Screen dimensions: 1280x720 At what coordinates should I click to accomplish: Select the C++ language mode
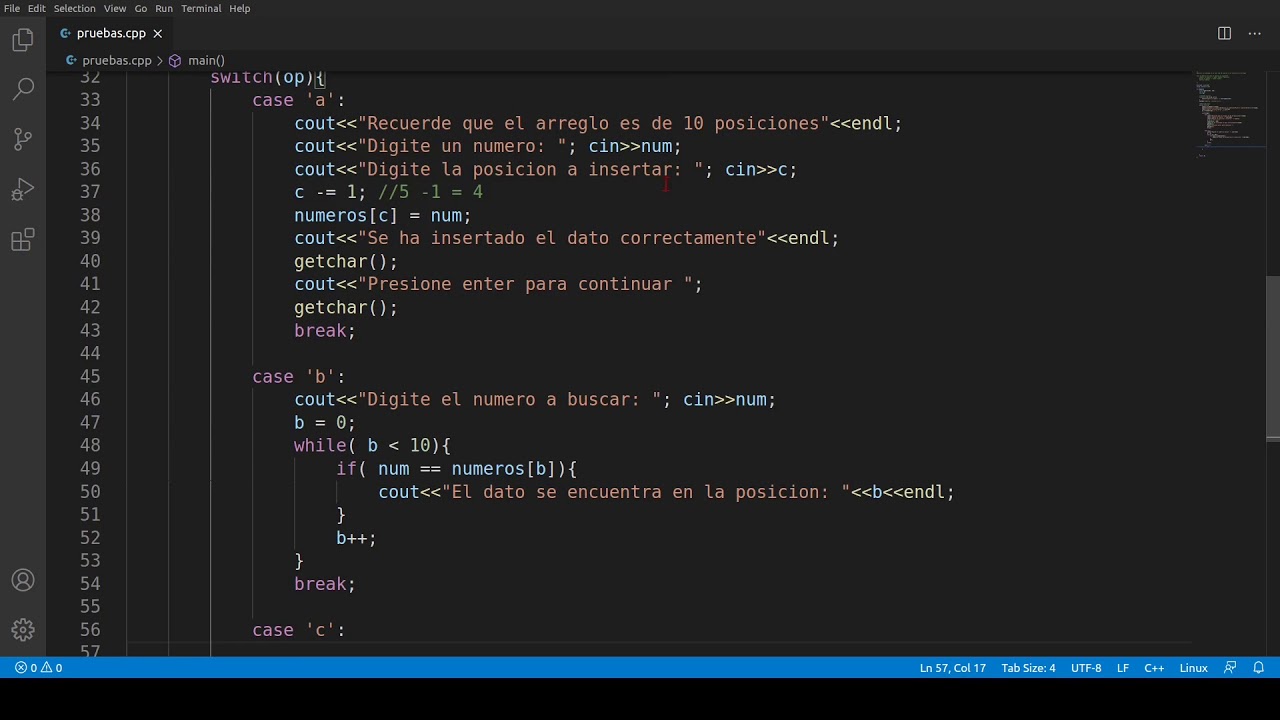[1154, 668]
